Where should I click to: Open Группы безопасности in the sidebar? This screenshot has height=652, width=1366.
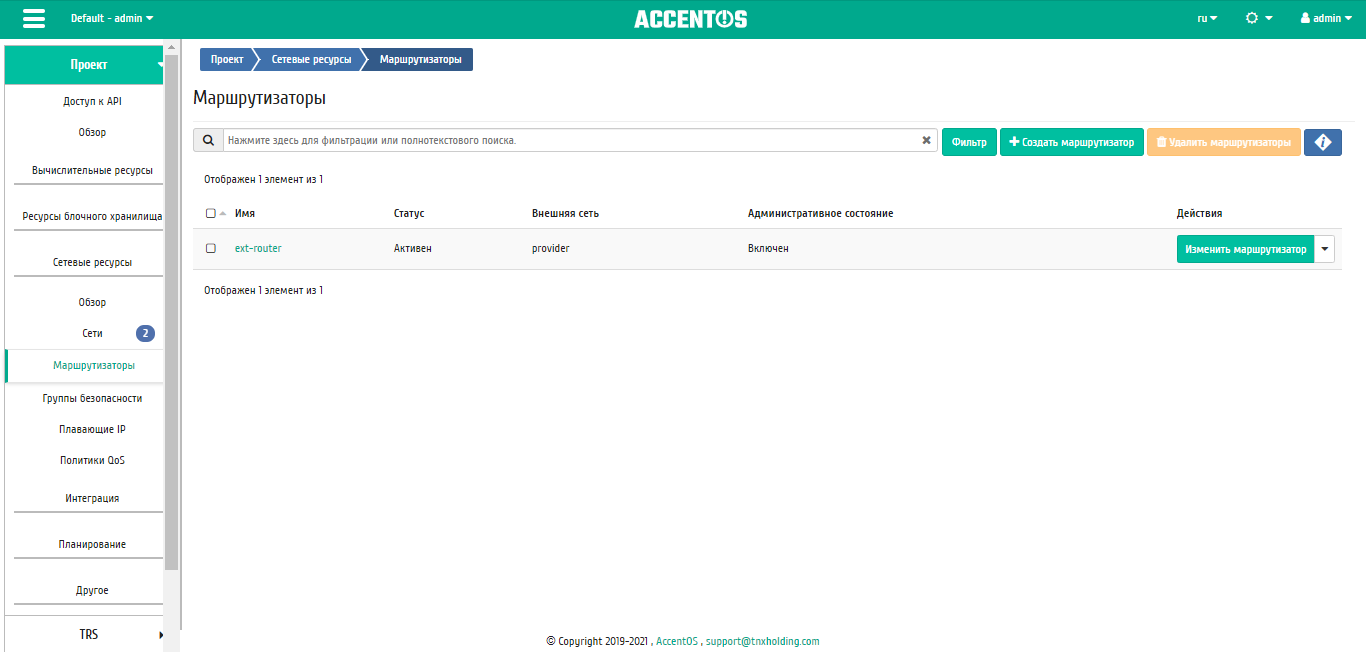tap(92, 398)
